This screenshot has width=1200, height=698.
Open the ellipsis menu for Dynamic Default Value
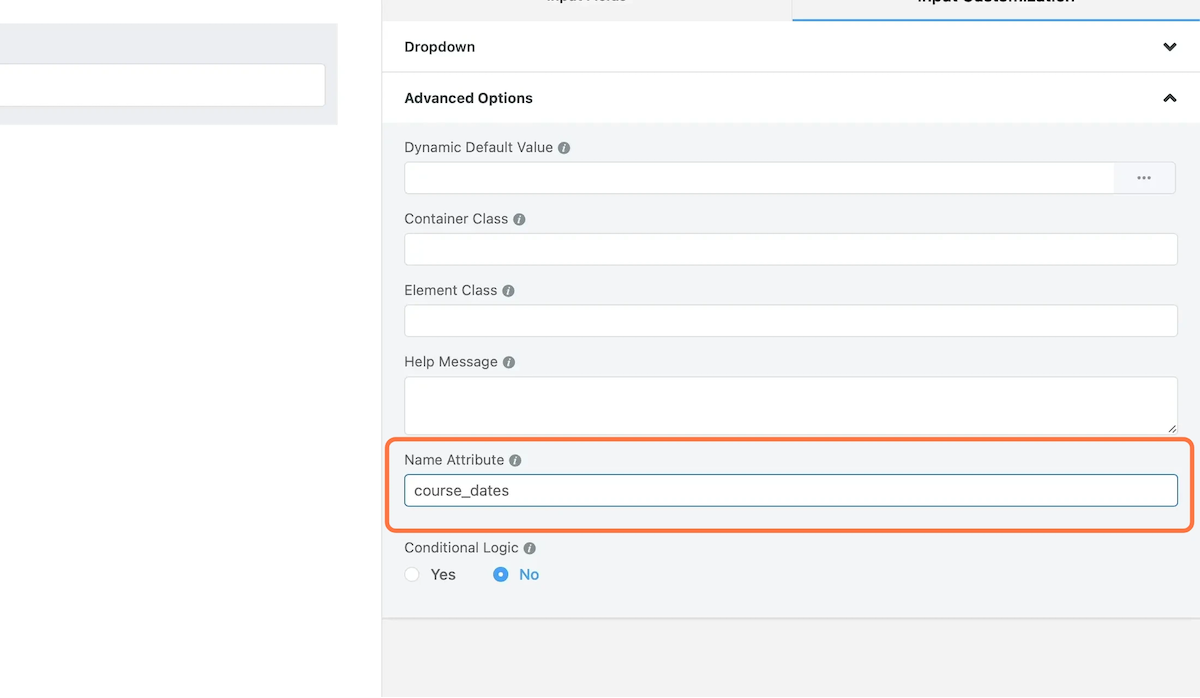(1144, 178)
